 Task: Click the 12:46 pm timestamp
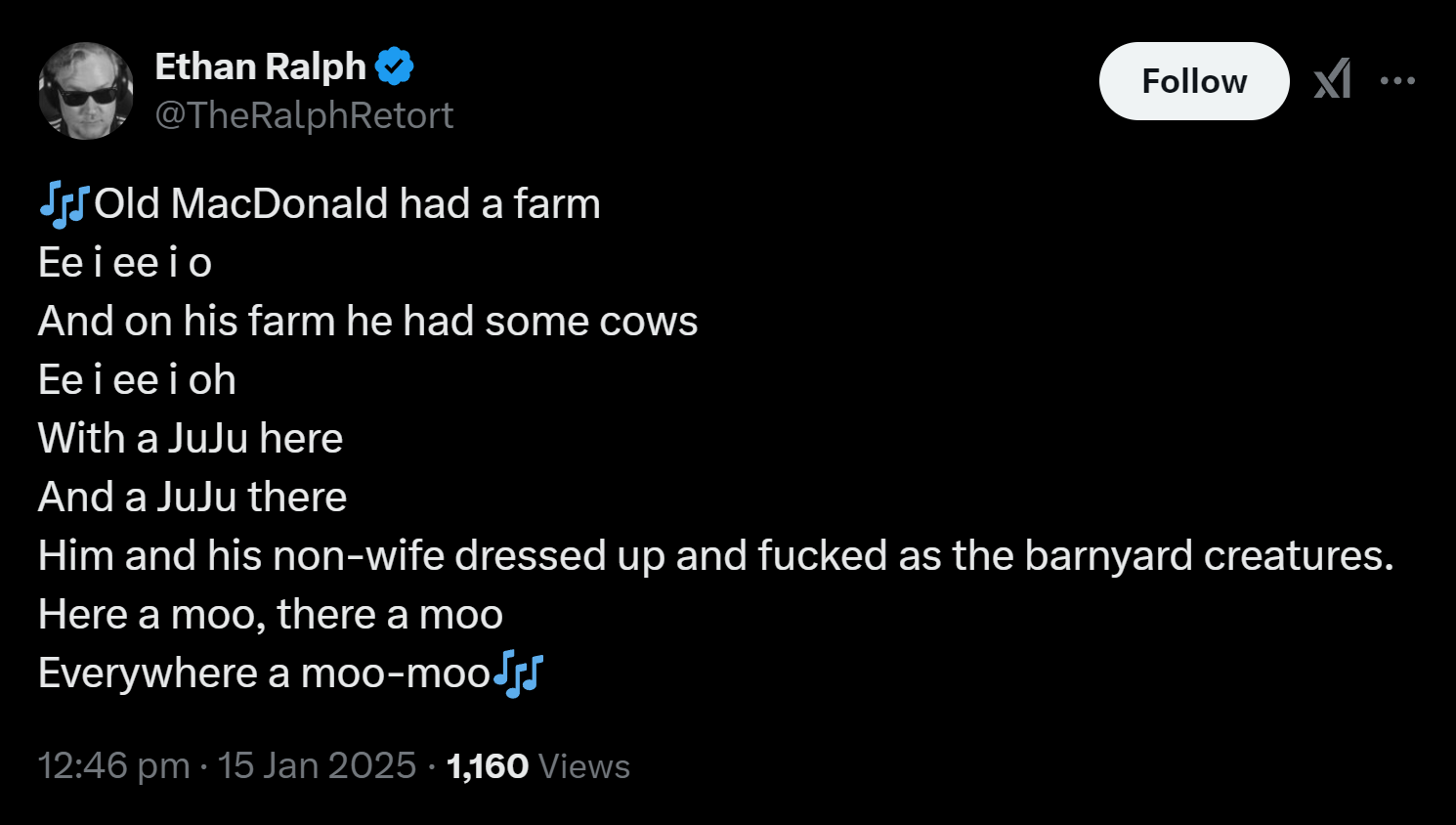tap(113, 765)
